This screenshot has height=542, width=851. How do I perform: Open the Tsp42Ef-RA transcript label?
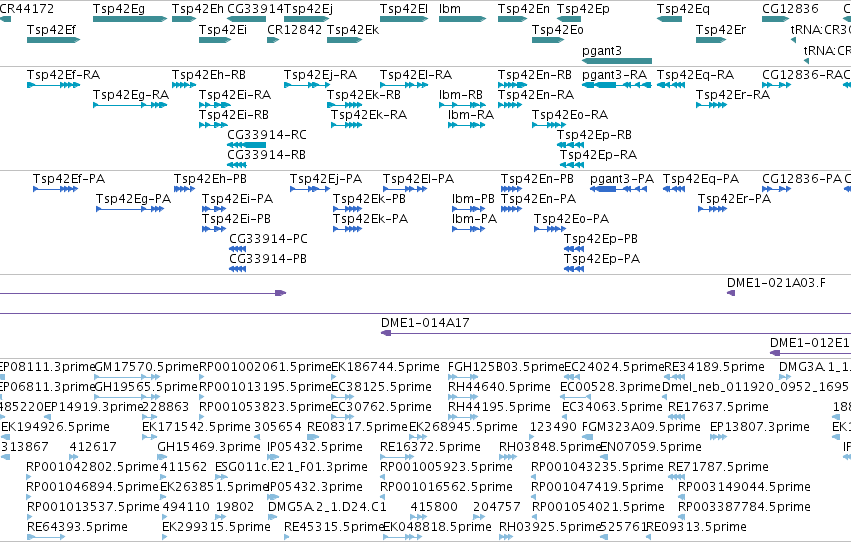click(x=63, y=74)
